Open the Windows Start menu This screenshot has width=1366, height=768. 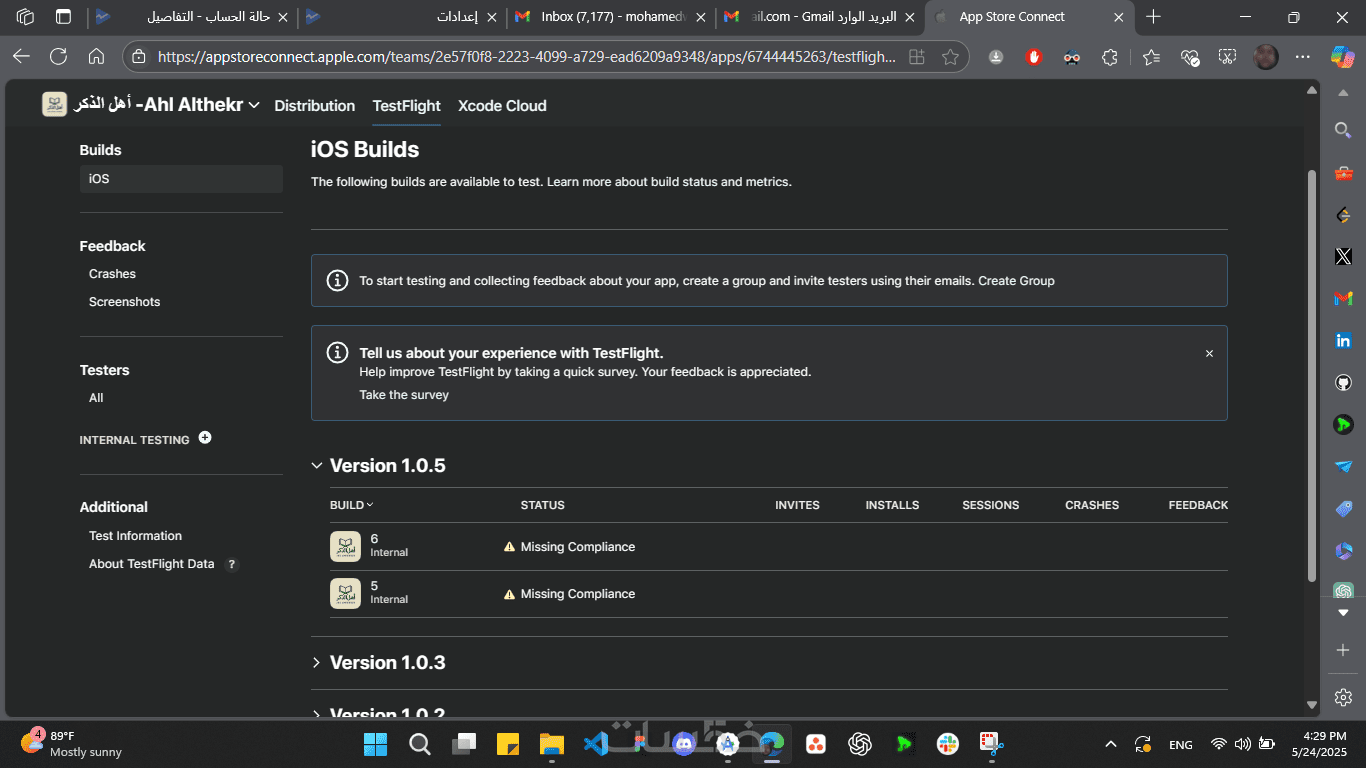pos(376,744)
